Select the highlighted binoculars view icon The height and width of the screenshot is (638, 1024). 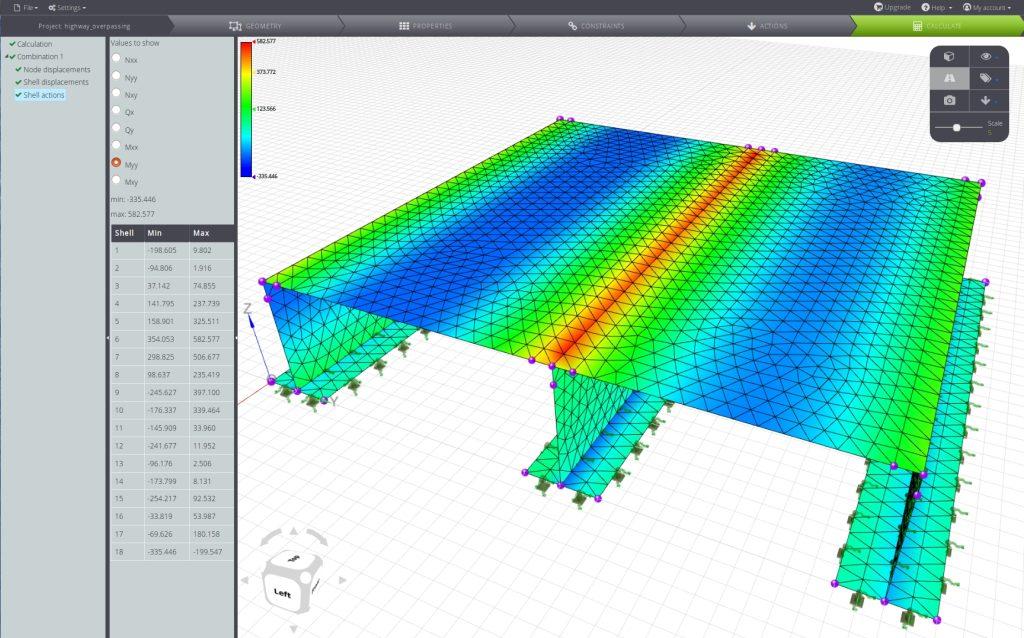pyautogui.click(x=949, y=78)
